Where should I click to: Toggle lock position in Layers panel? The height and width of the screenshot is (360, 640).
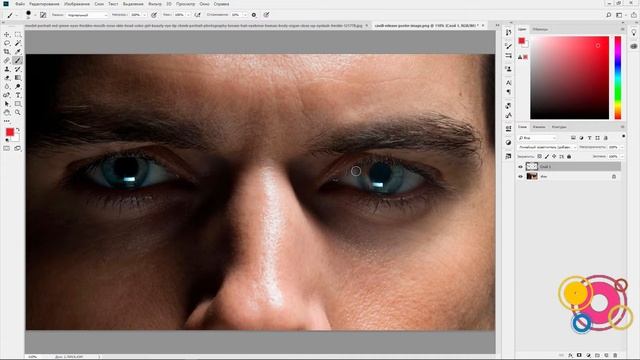click(554, 156)
